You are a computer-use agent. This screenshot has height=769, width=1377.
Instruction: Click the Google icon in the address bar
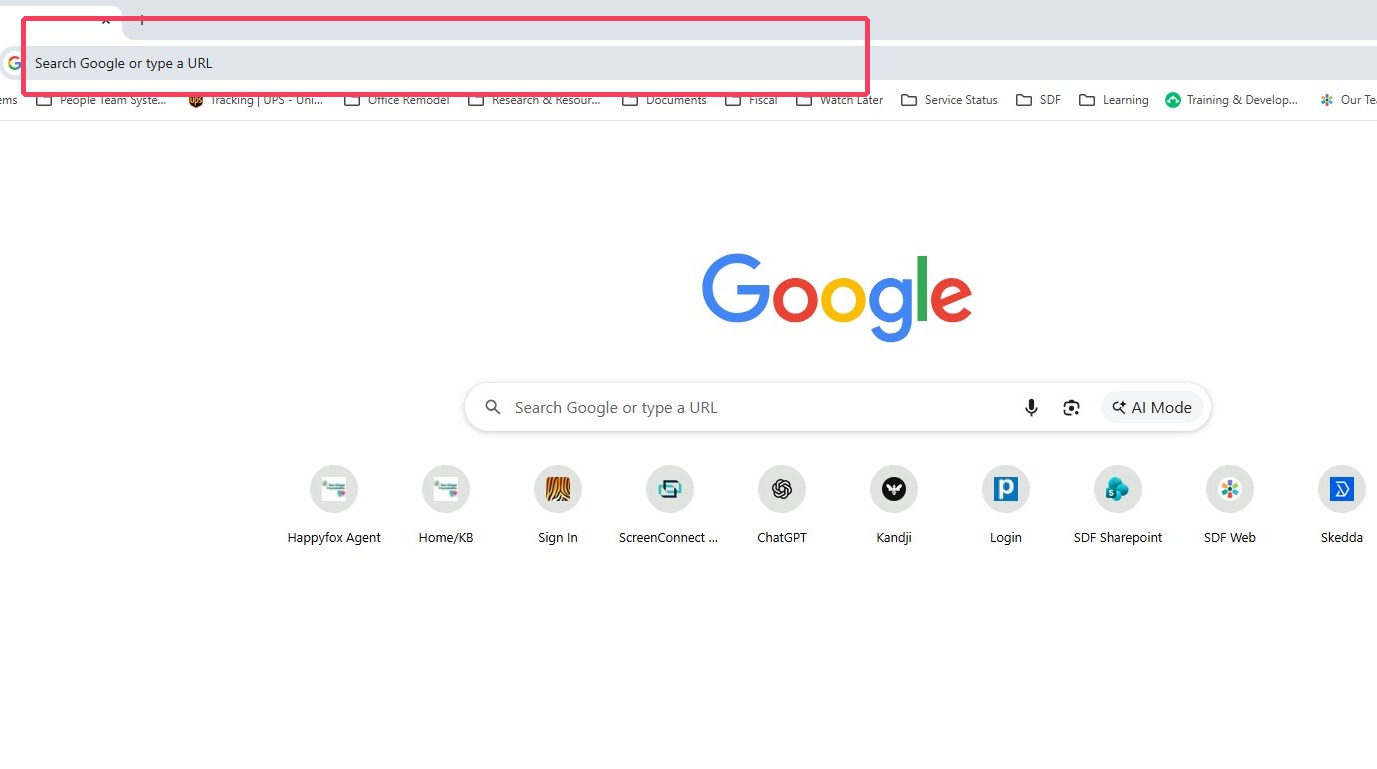(x=14, y=63)
